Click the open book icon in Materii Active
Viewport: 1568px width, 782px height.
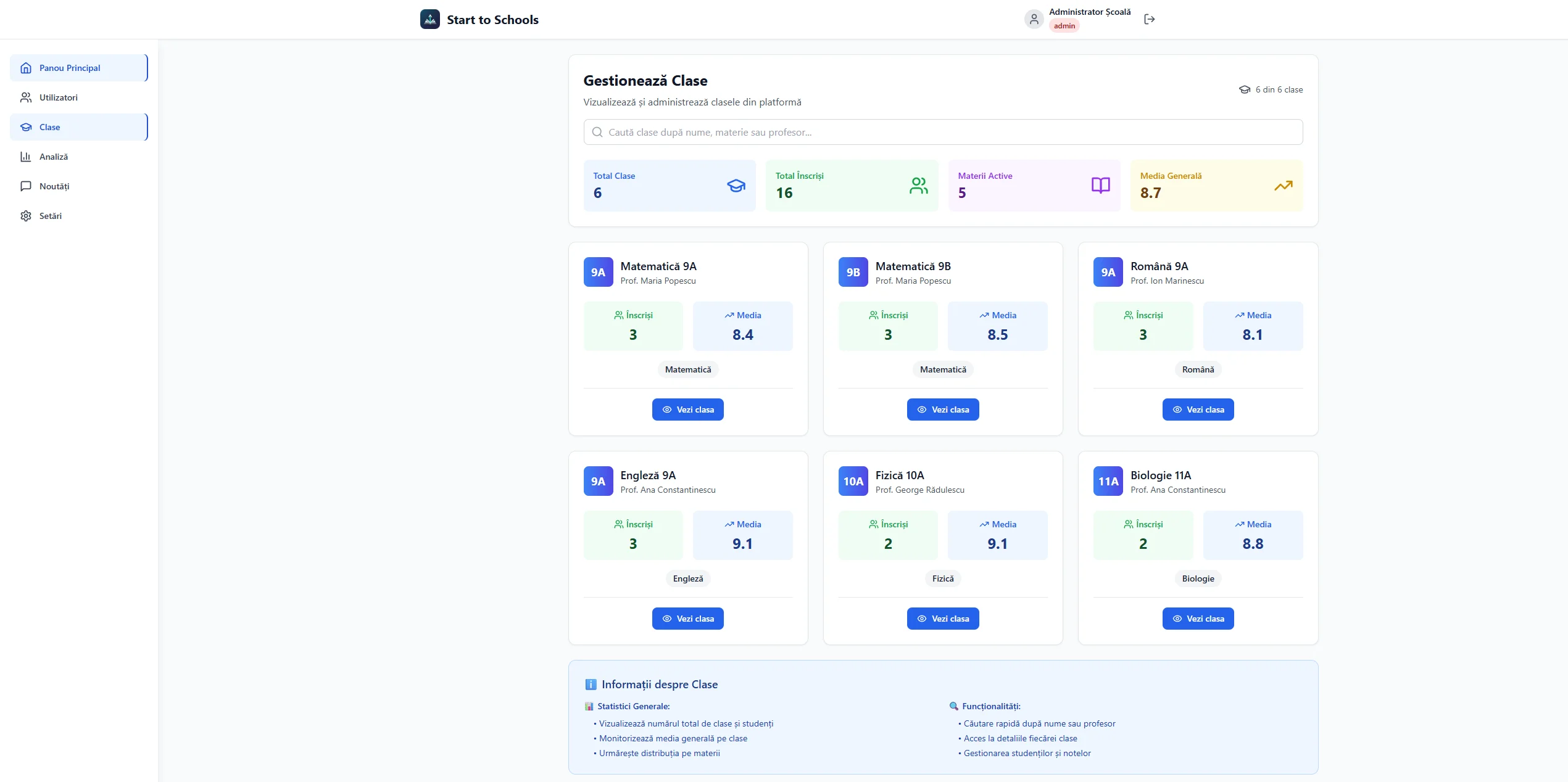[x=1100, y=186]
